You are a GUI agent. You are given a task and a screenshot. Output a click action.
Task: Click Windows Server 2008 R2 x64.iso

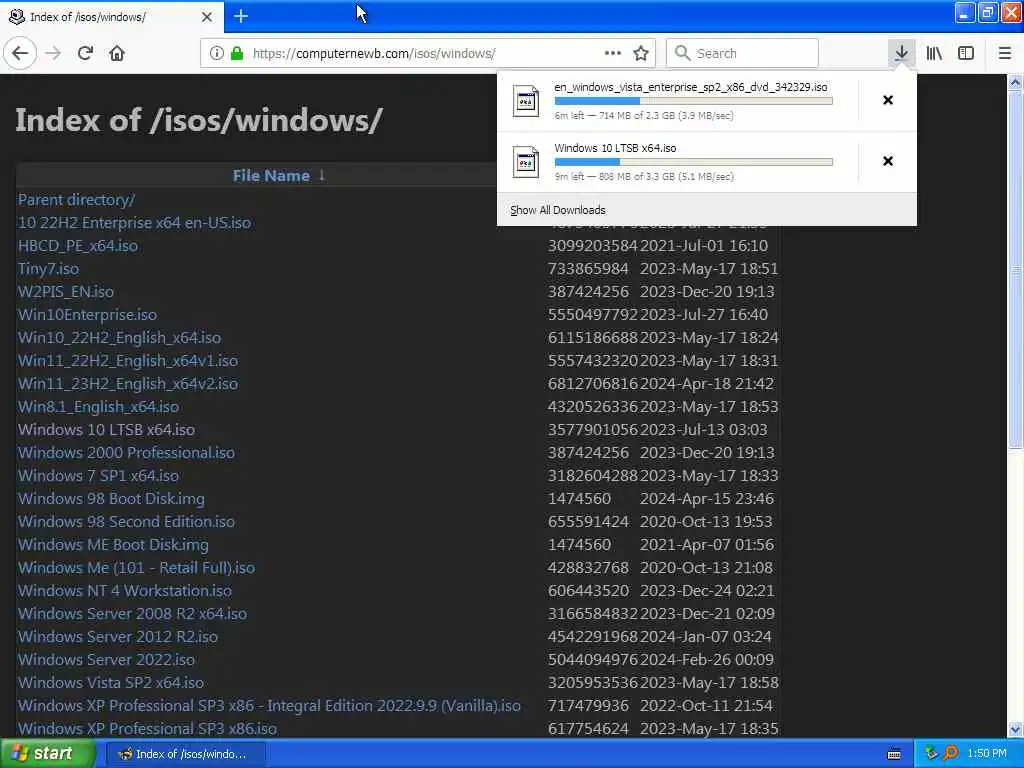[x=133, y=614]
